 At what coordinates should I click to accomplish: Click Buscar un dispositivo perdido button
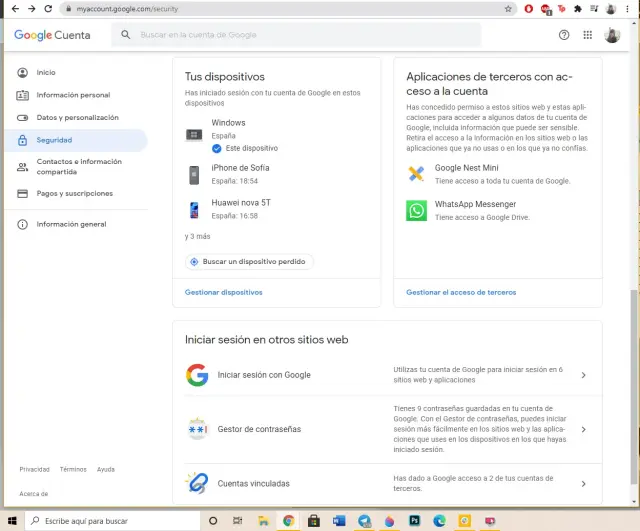(x=249, y=261)
